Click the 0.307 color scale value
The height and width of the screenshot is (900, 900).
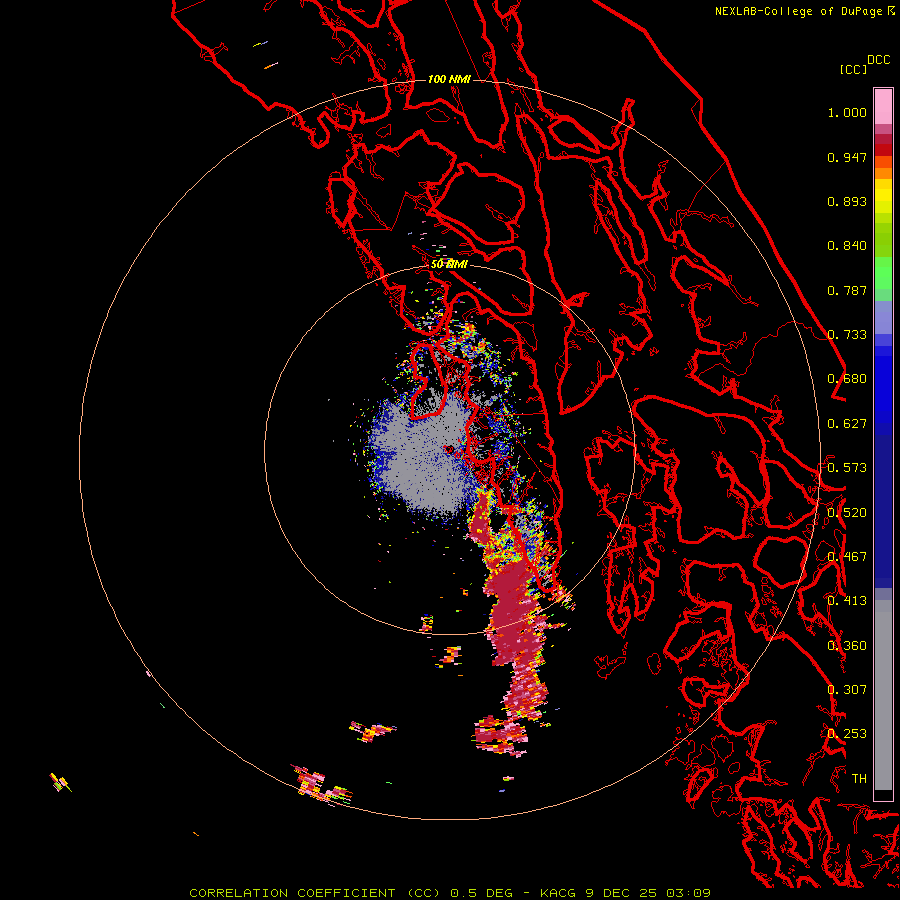(x=847, y=689)
